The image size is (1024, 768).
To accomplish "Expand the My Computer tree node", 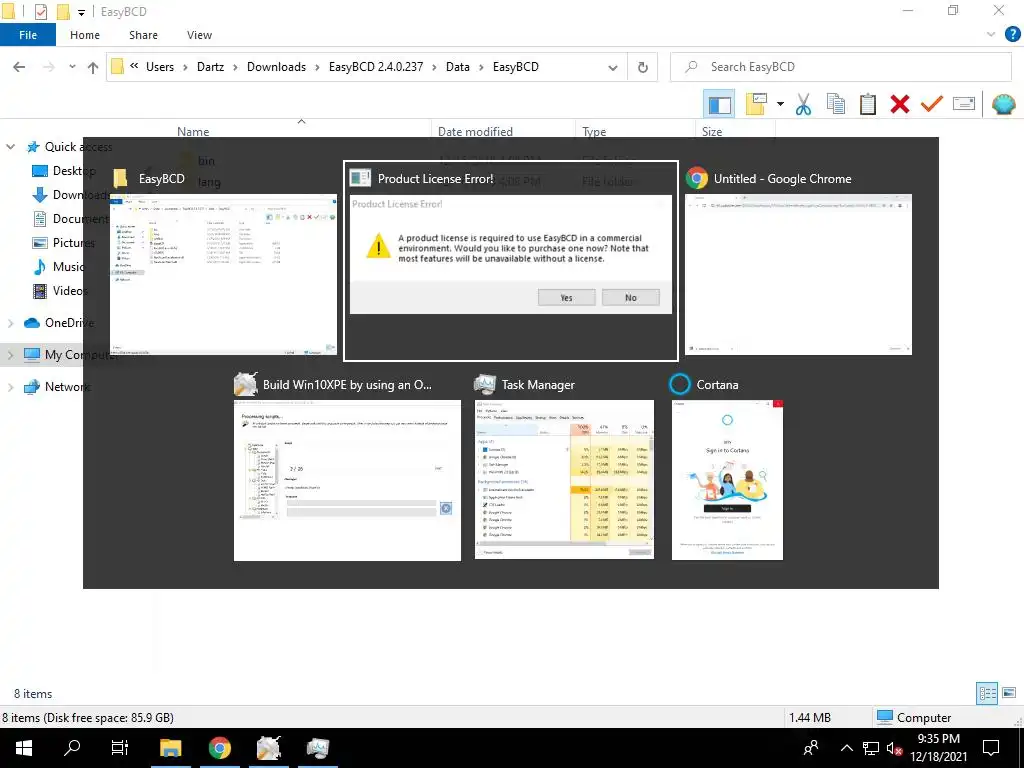I will tap(10, 355).
